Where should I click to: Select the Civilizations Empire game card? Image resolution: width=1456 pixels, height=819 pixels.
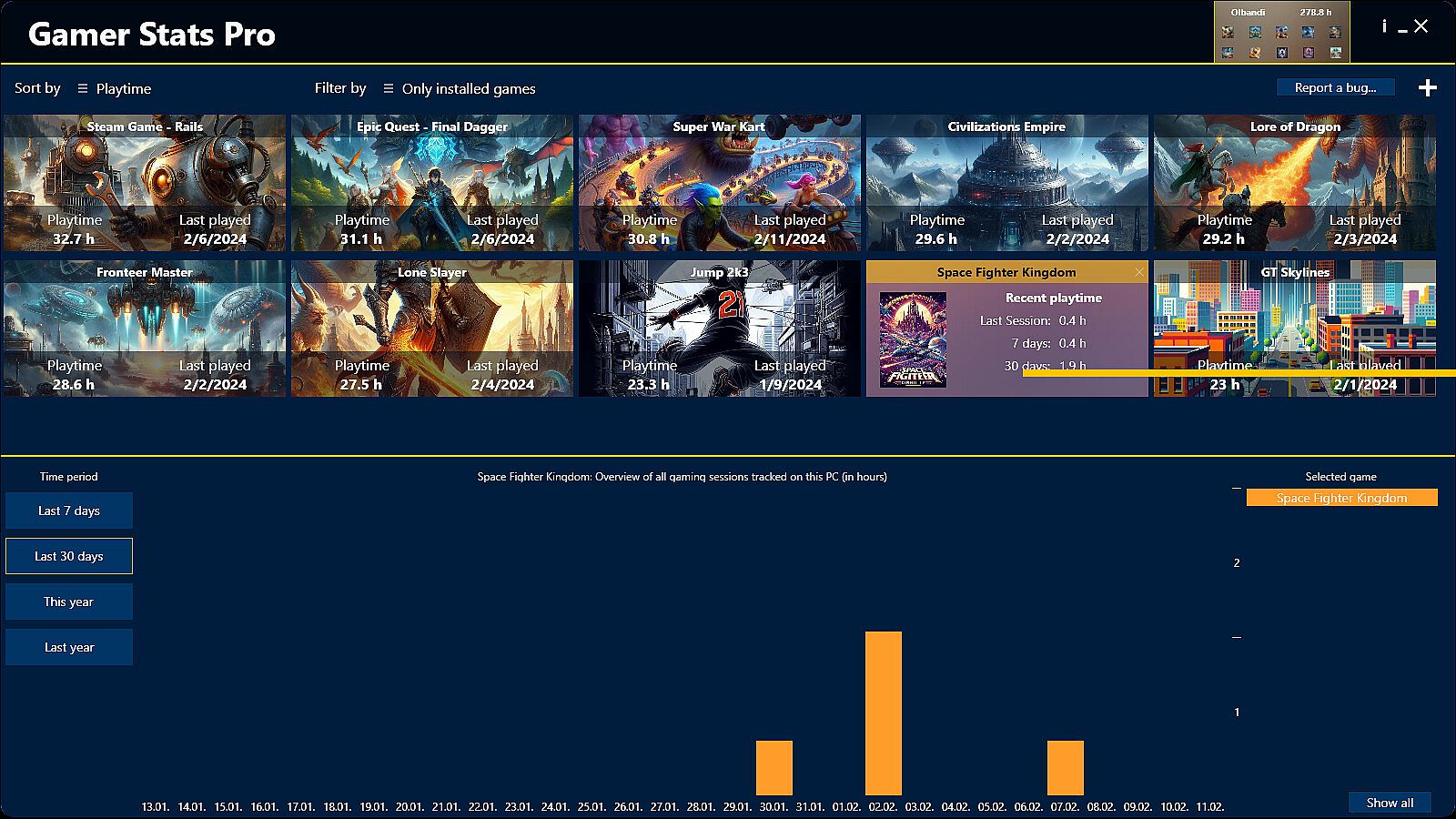[1007, 183]
